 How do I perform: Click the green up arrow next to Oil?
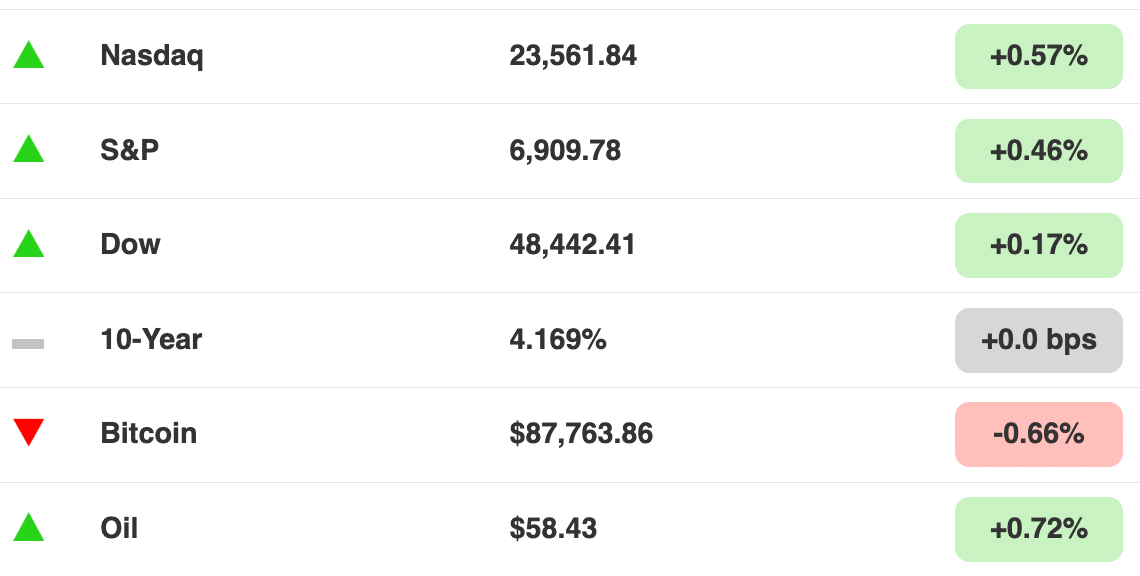28,527
